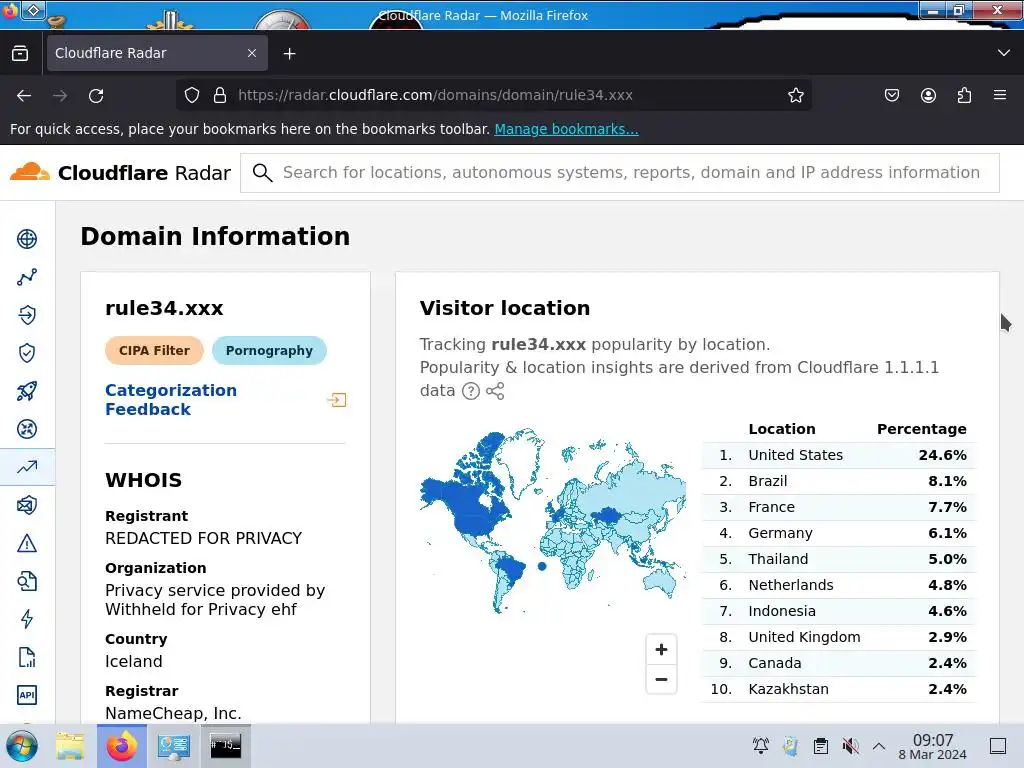Viewport: 1024px width, 768px height.
Task: Go back to the previous page
Action: [24, 96]
